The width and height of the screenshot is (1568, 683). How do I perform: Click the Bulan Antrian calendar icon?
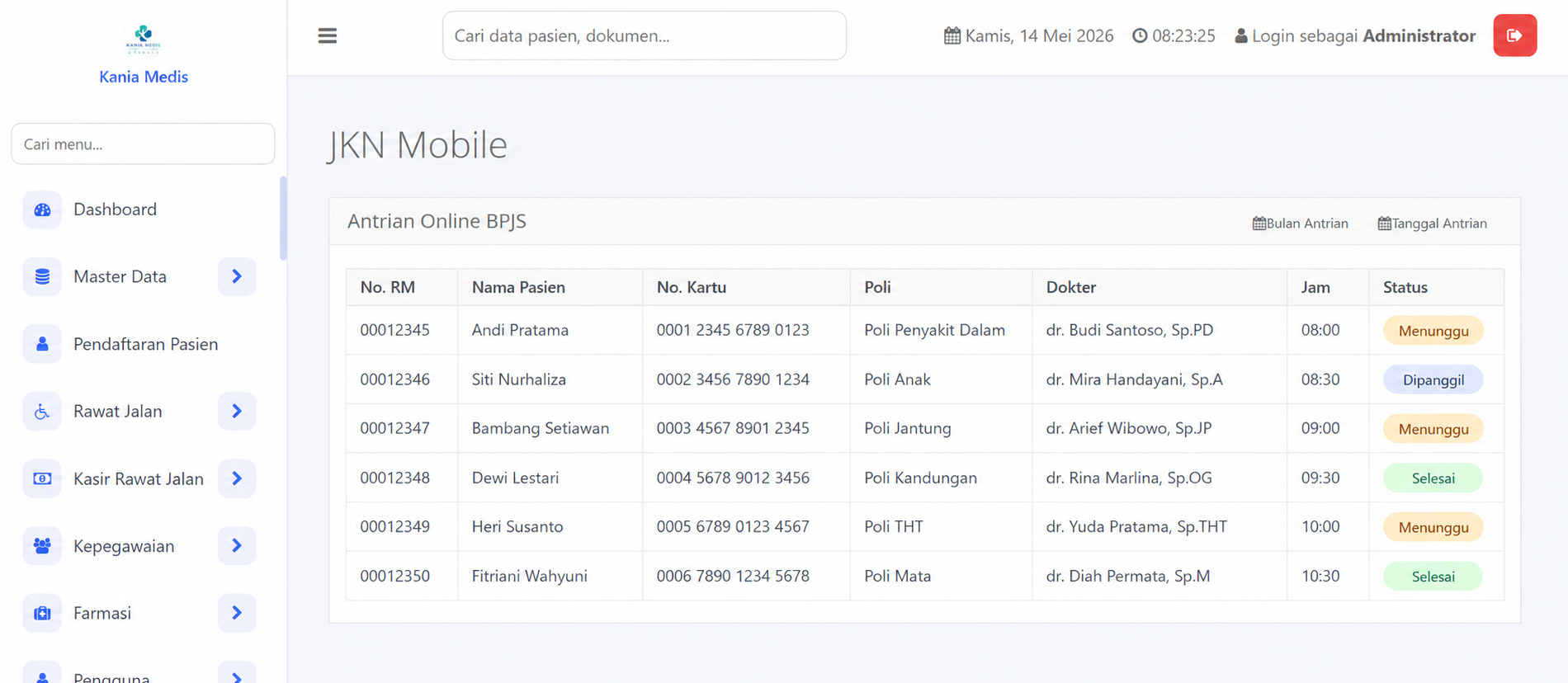click(1259, 224)
